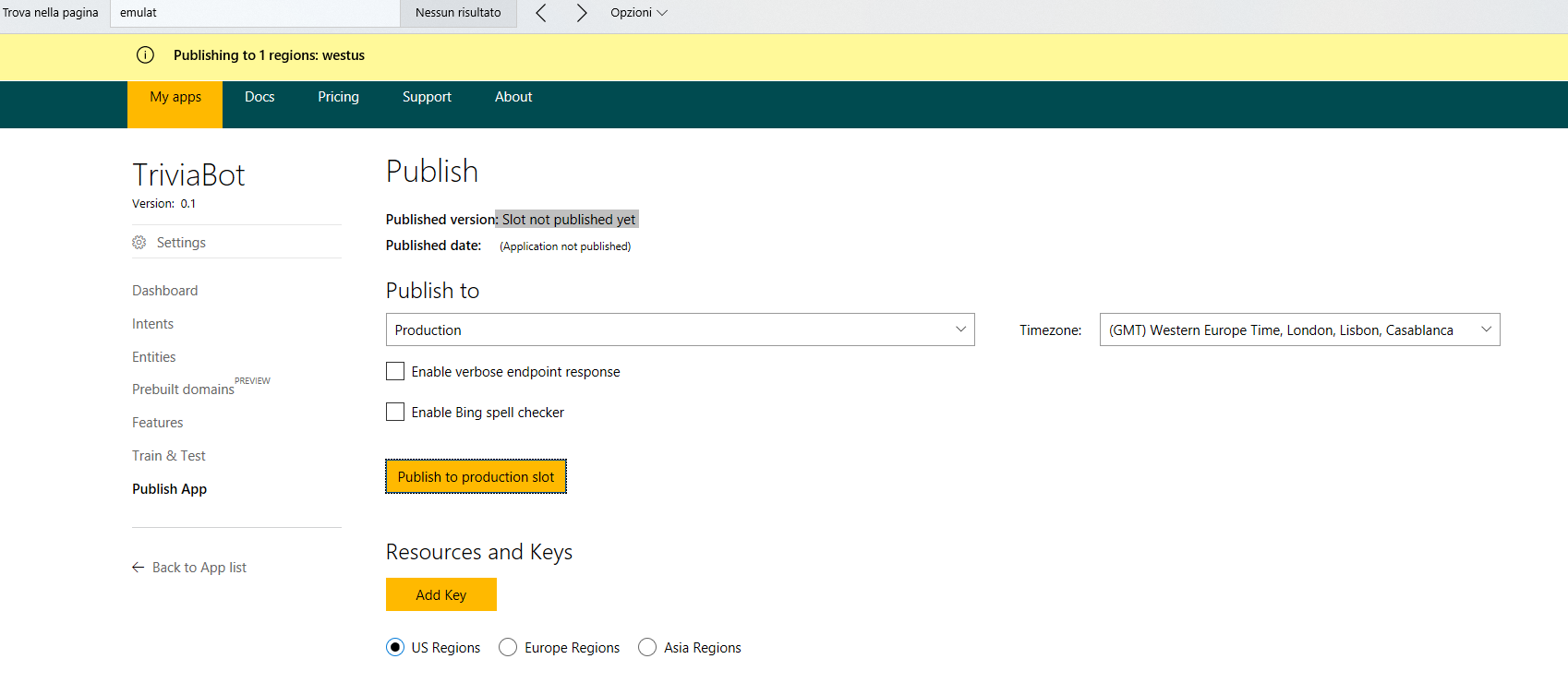Click the info icon in yellow banner

(x=145, y=55)
